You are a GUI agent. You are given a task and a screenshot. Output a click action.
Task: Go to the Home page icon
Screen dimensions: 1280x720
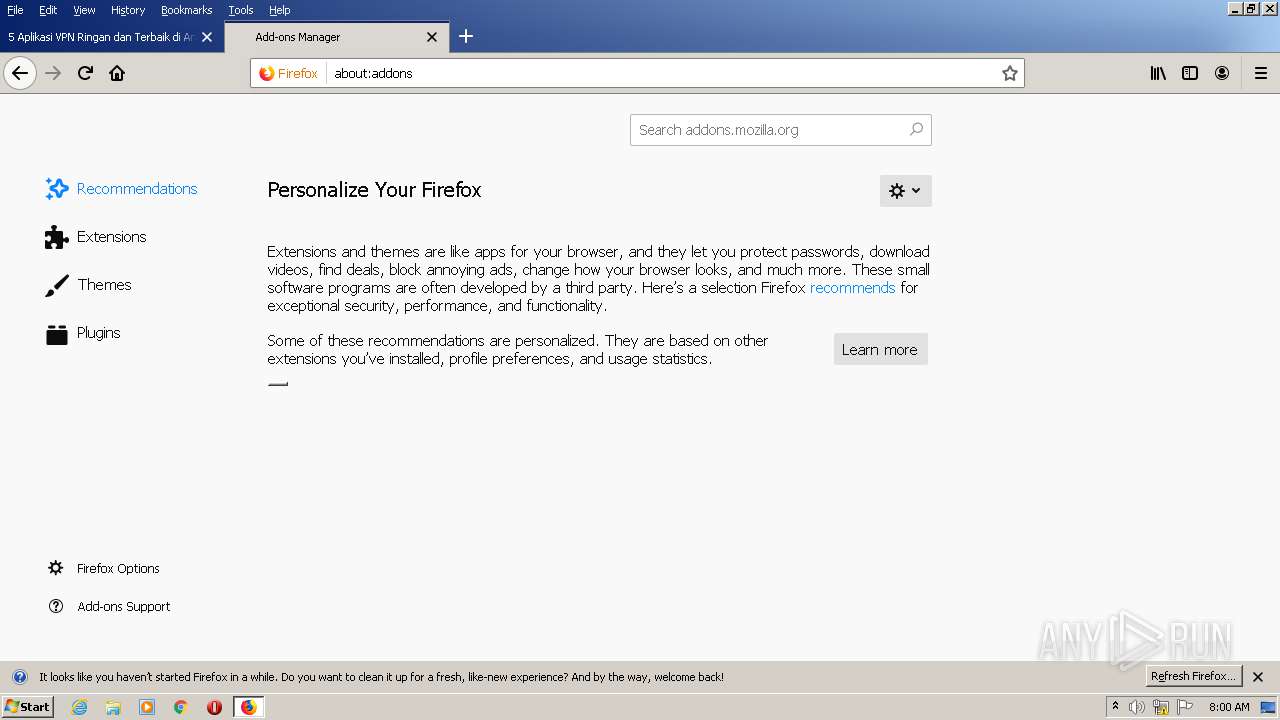(x=117, y=73)
